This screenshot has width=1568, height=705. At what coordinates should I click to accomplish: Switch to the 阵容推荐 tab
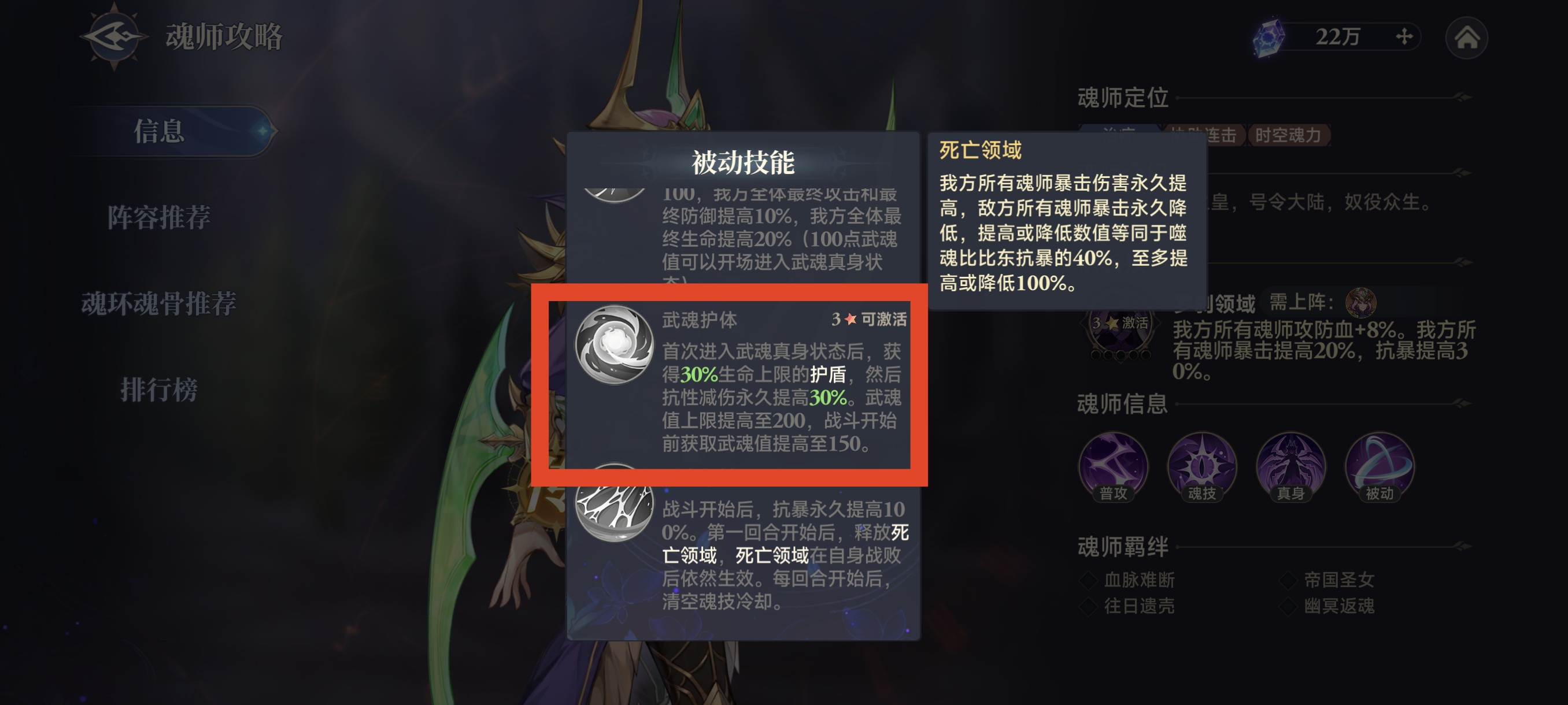click(x=159, y=217)
